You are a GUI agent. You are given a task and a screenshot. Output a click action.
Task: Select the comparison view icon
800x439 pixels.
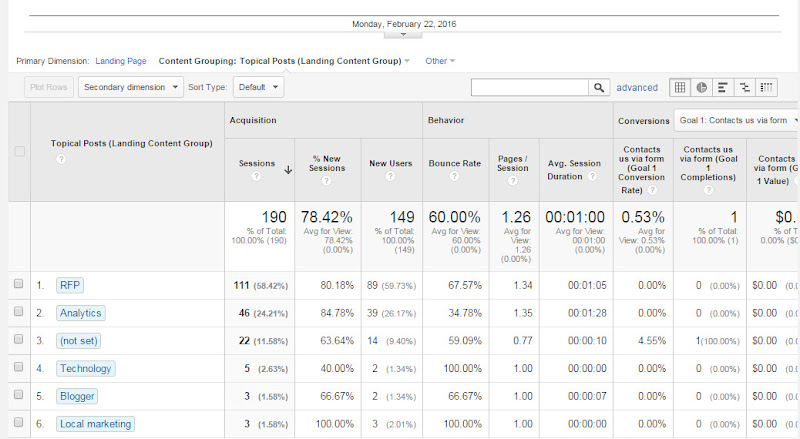(745, 87)
